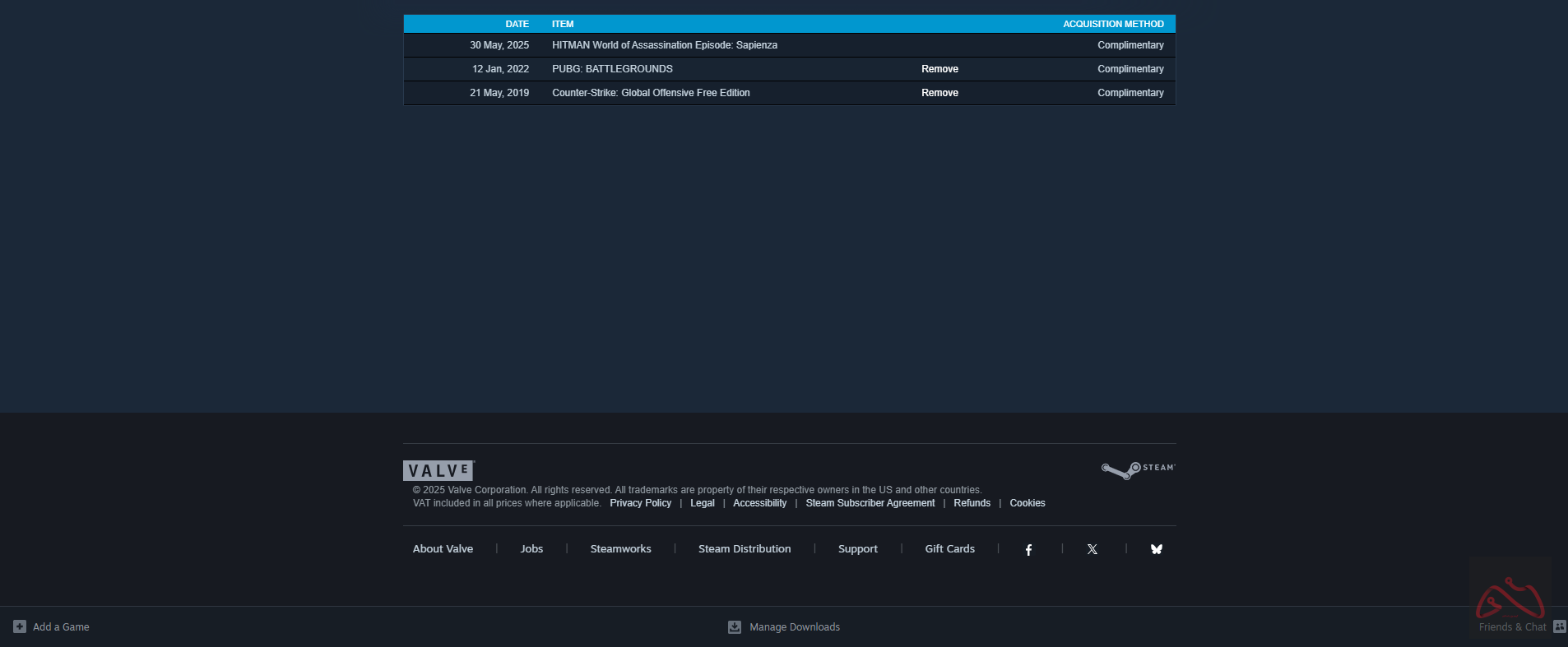Open the Steam Subscriber Agreement link
Screen dimensions: 1568x647
point(870,503)
